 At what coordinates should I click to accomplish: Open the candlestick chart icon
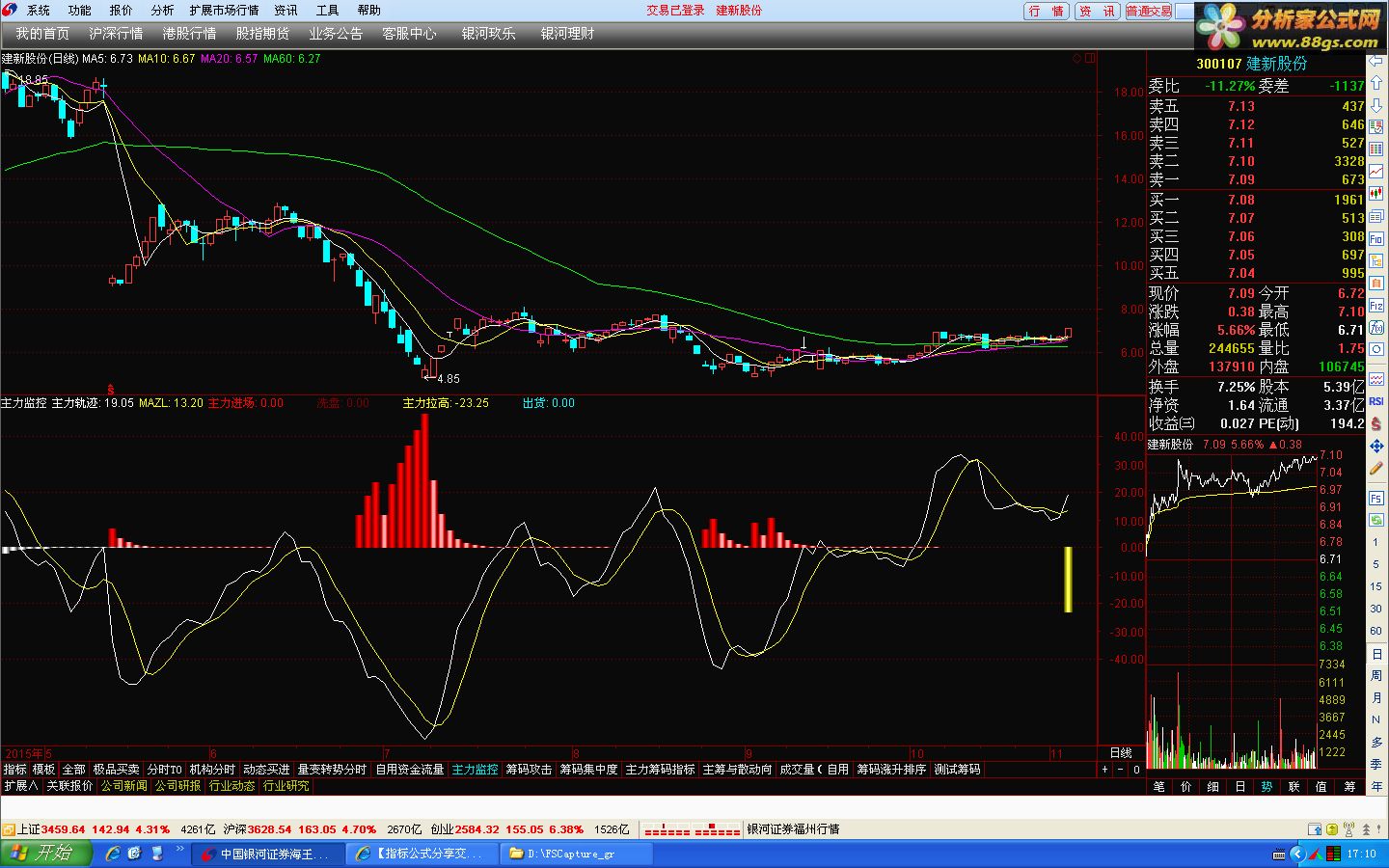pyautogui.click(x=1376, y=194)
